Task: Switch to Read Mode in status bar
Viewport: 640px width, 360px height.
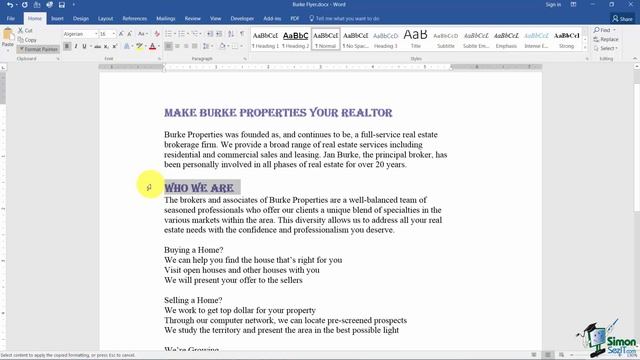Action: coord(534,355)
